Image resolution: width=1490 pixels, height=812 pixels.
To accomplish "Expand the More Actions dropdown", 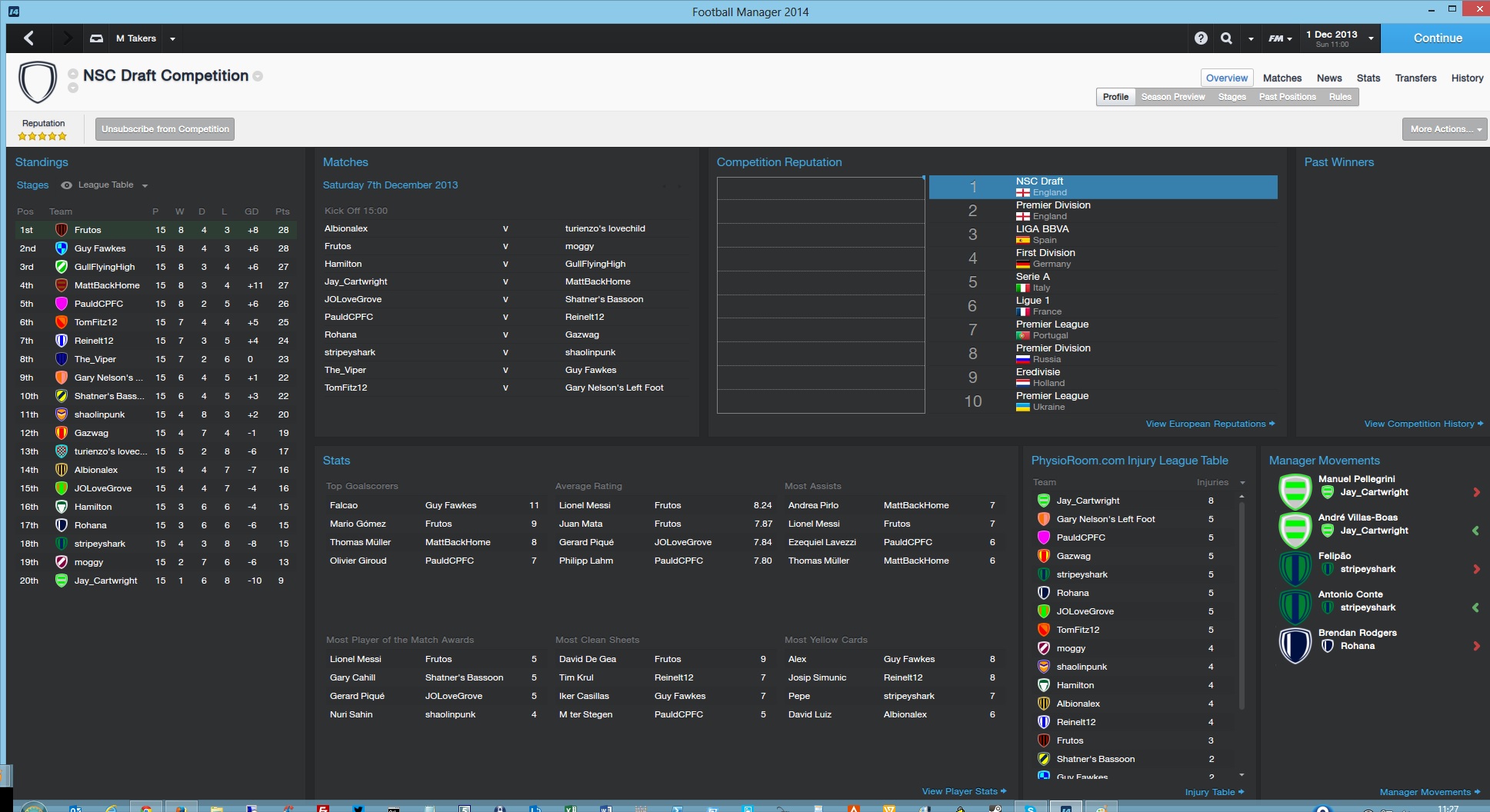I will tap(1445, 129).
